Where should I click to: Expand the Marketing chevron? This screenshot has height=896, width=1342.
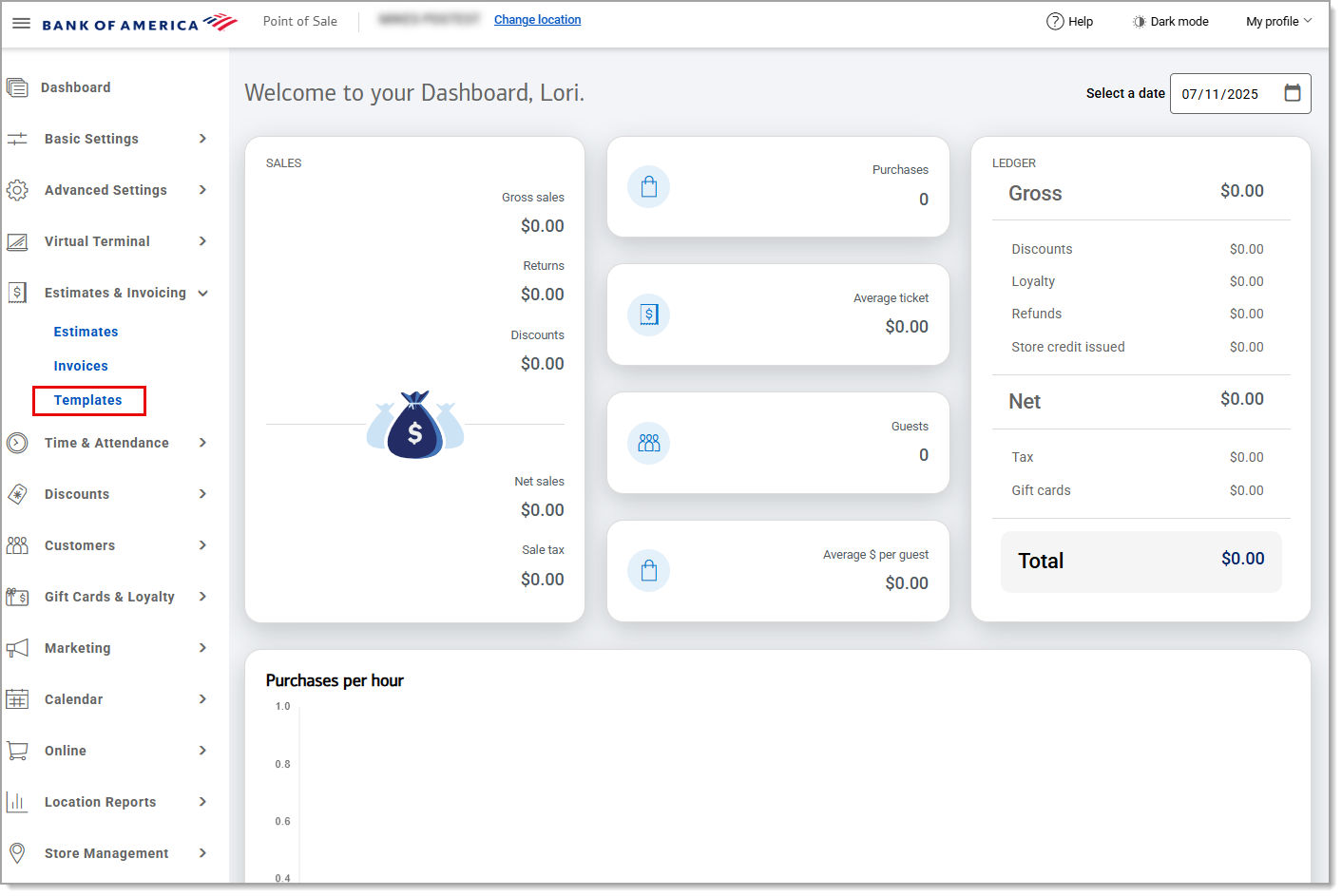click(x=202, y=648)
